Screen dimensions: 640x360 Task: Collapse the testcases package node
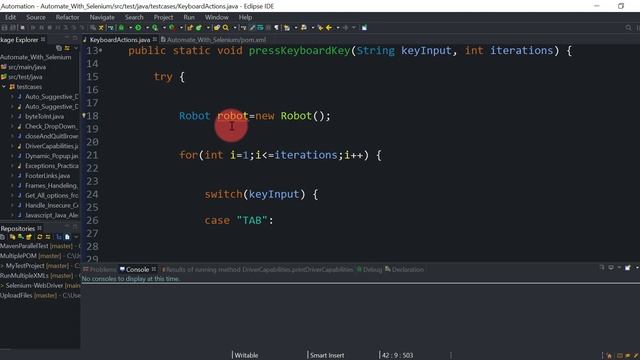point(4,87)
